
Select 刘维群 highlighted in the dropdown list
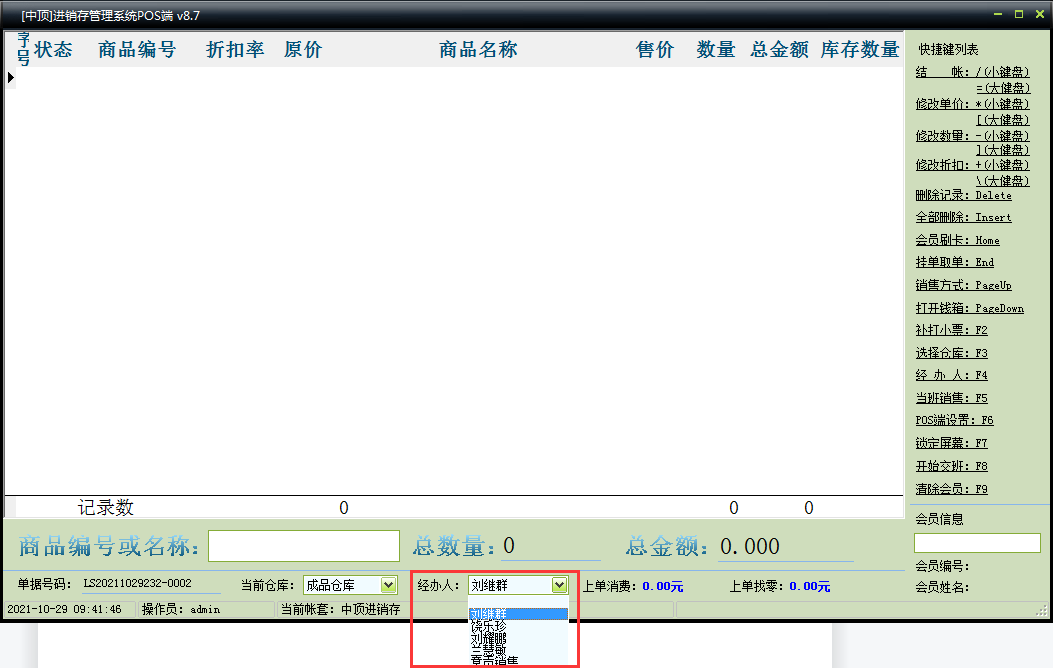(518, 614)
